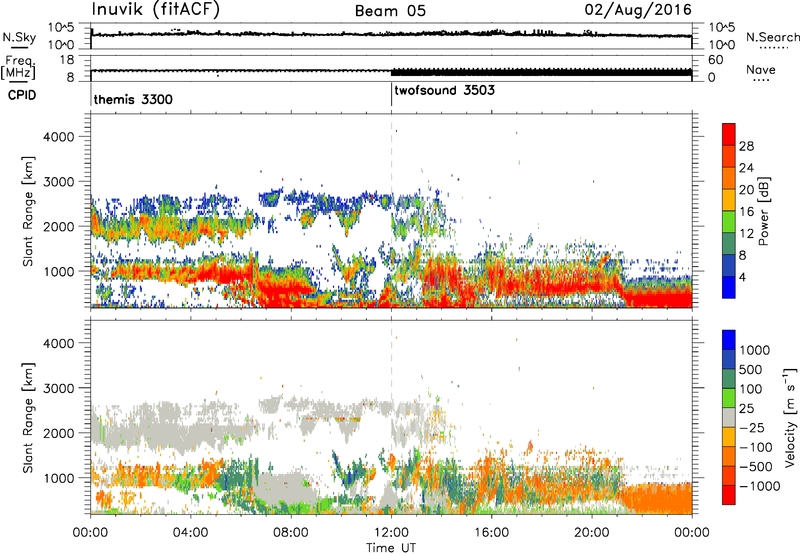
Task: Click the 'CPID' row label
Action: pyautogui.click(x=22, y=95)
